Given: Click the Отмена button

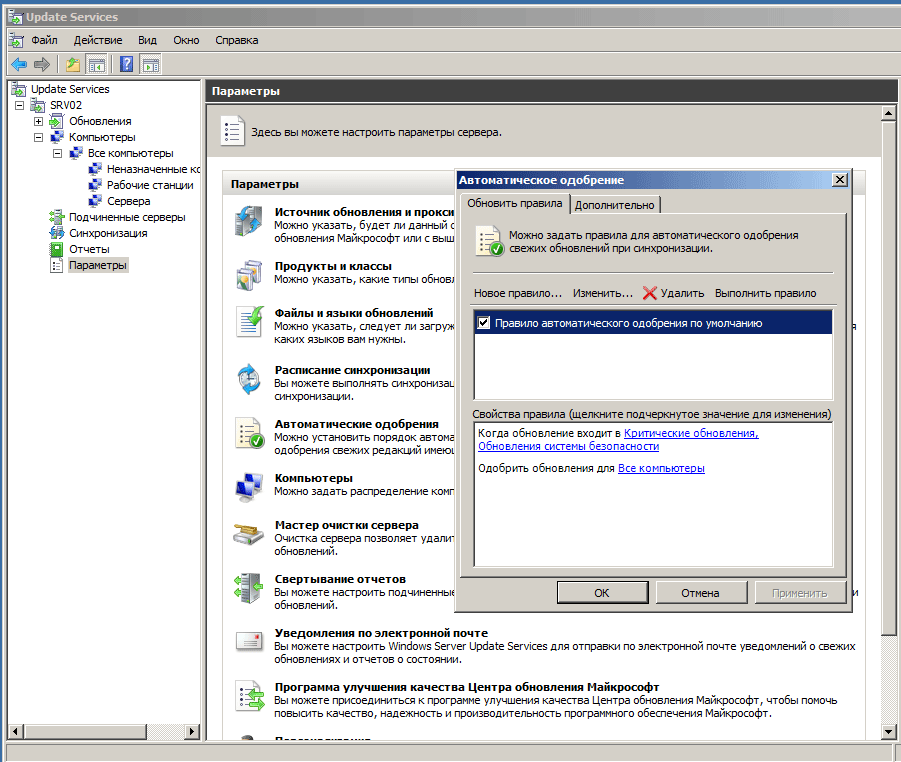Looking at the screenshot, I should pyautogui.click(x=700, y=593).
